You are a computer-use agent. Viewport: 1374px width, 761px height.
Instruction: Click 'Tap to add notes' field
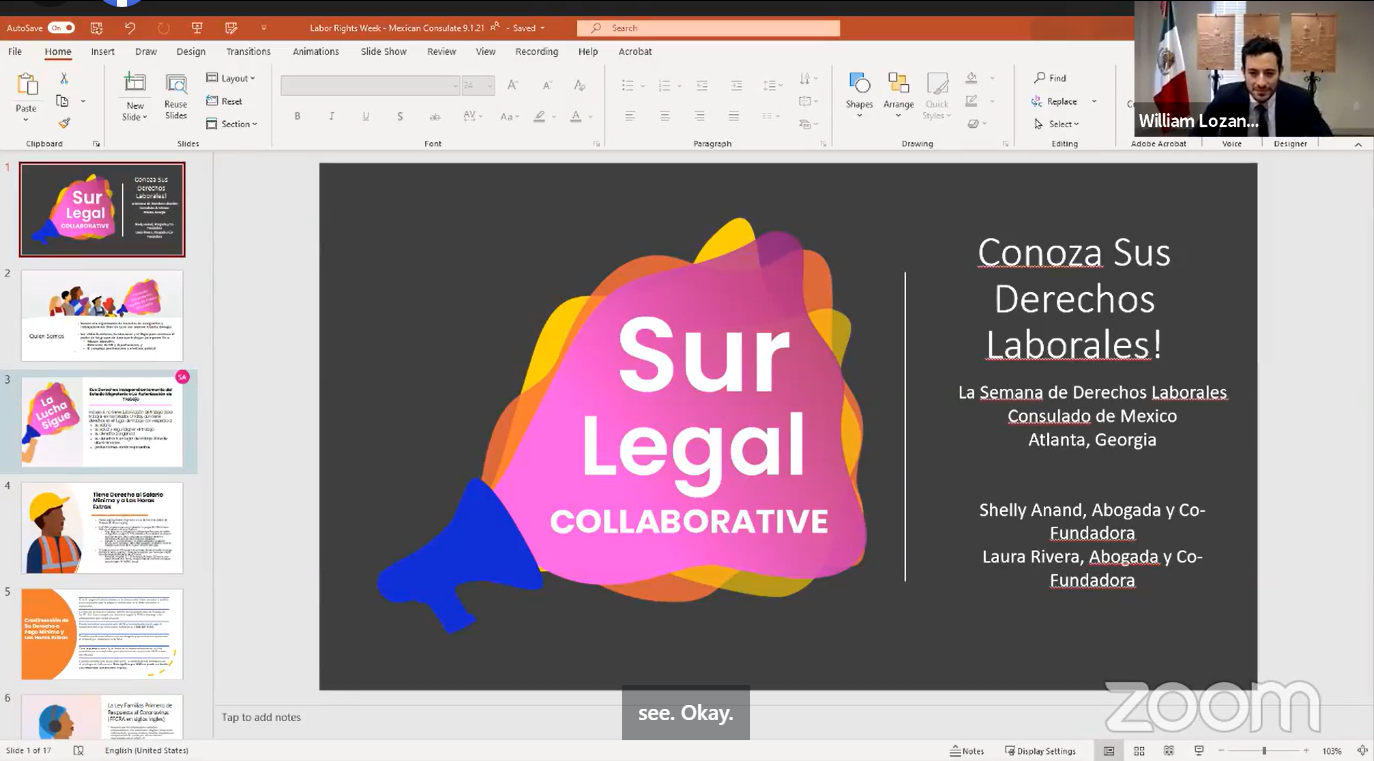(261, 717)
